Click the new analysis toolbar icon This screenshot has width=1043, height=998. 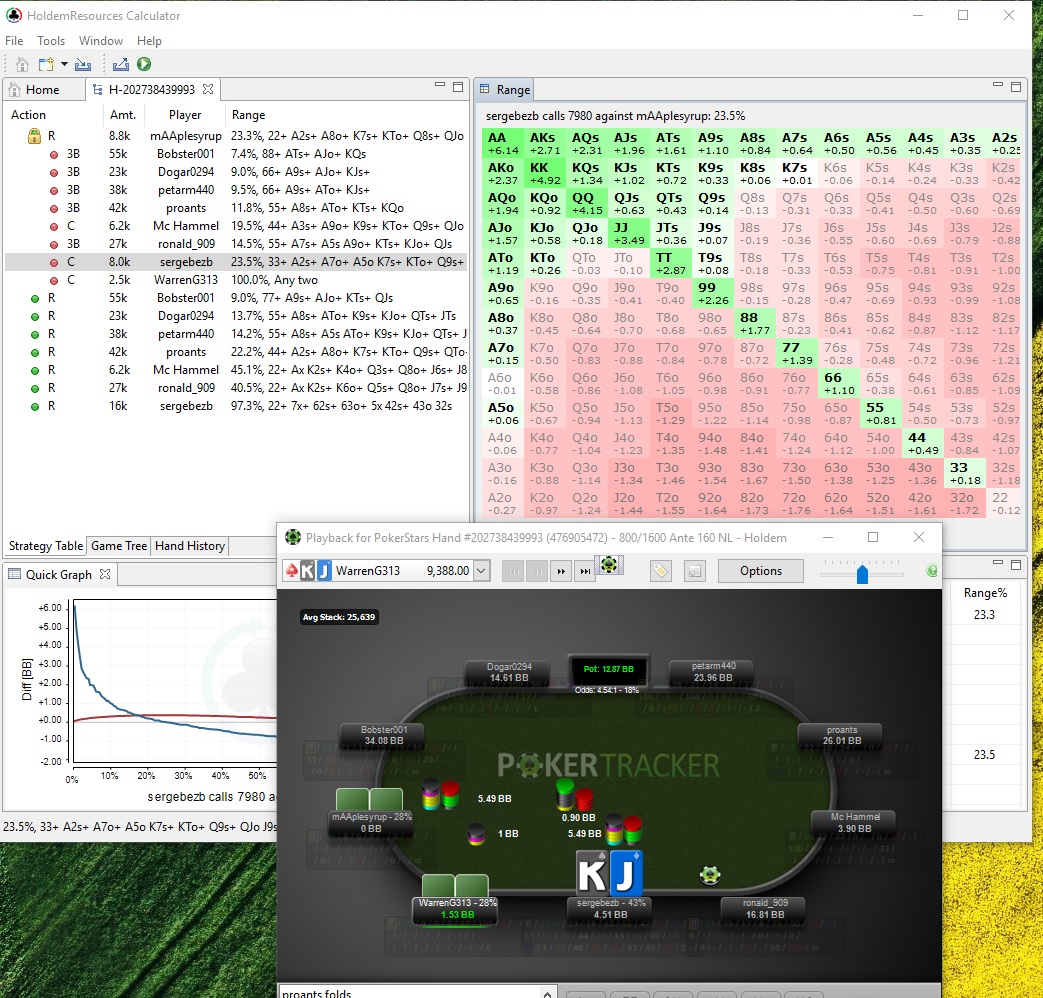point(46,65)
